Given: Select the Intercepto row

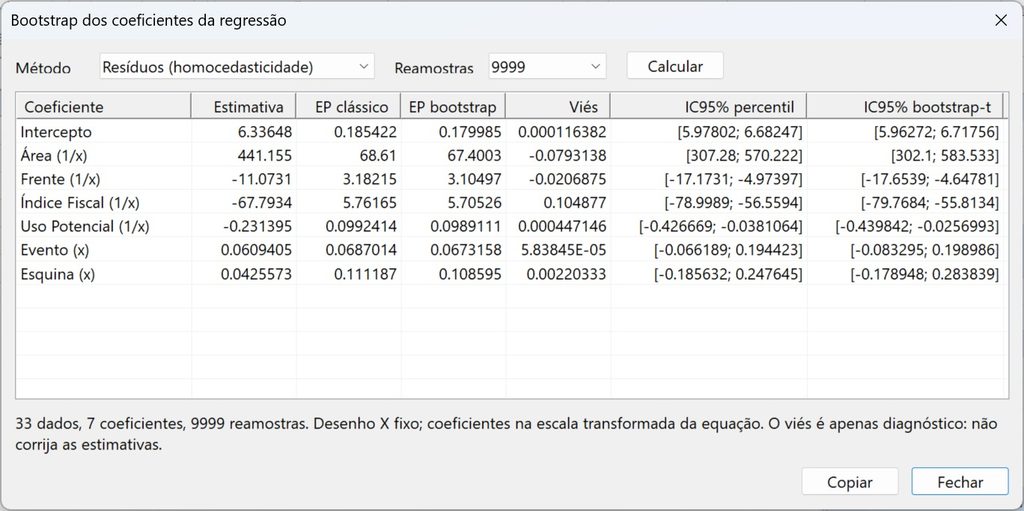Looking at the screenshot, I should click(509, 132).
